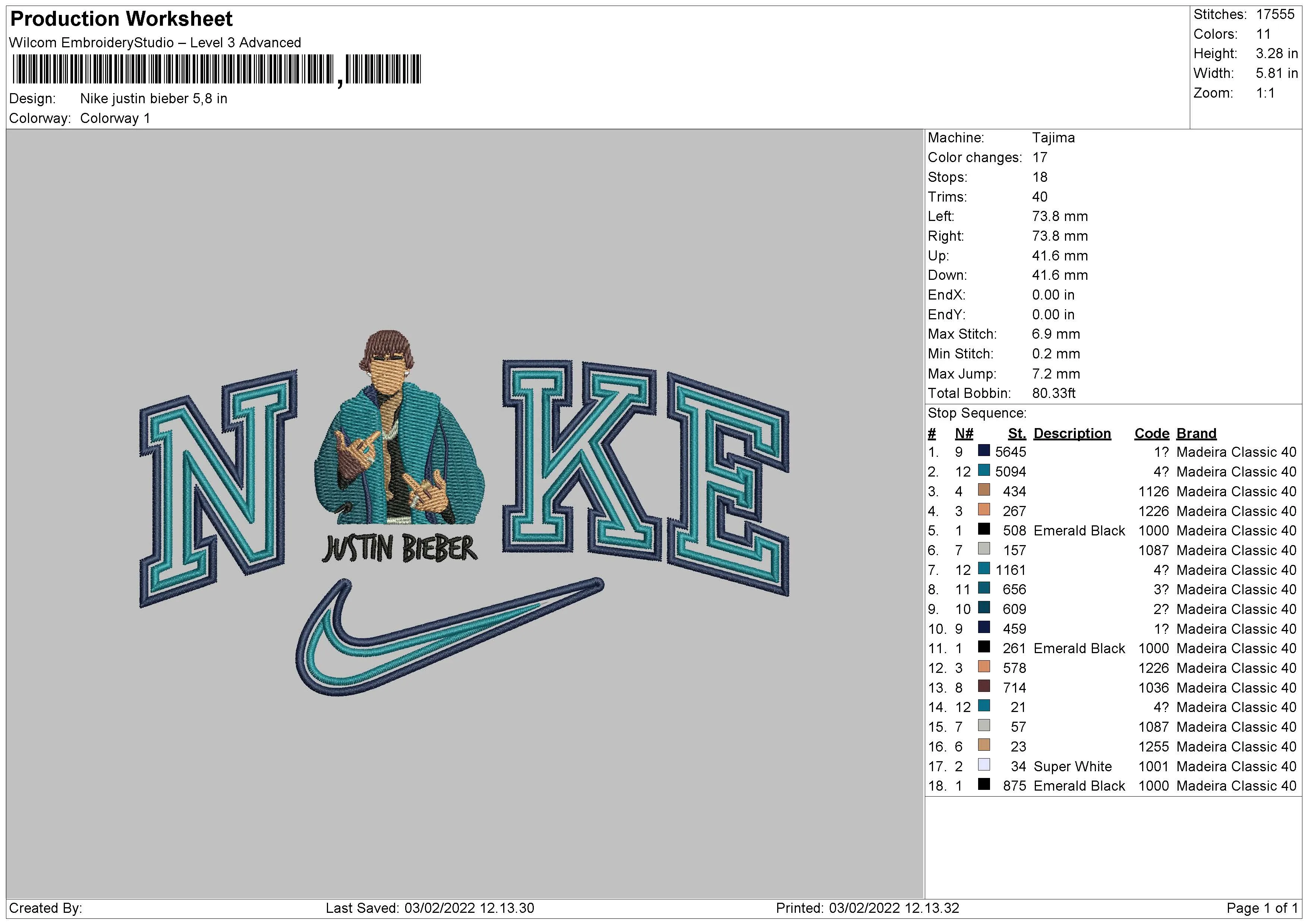Click 'Super White' description in row 17
Image resolution: width=1308 pixels, height=924 pixels.
tap(1073, 766)
